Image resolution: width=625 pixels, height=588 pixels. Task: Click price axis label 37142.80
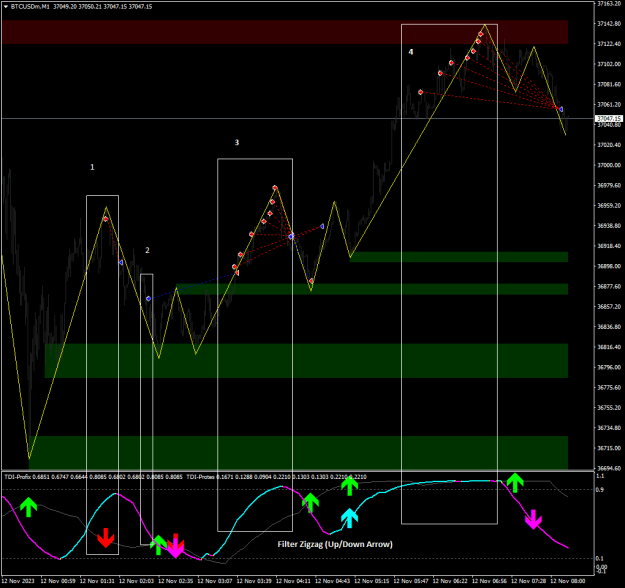click(609, 24)
